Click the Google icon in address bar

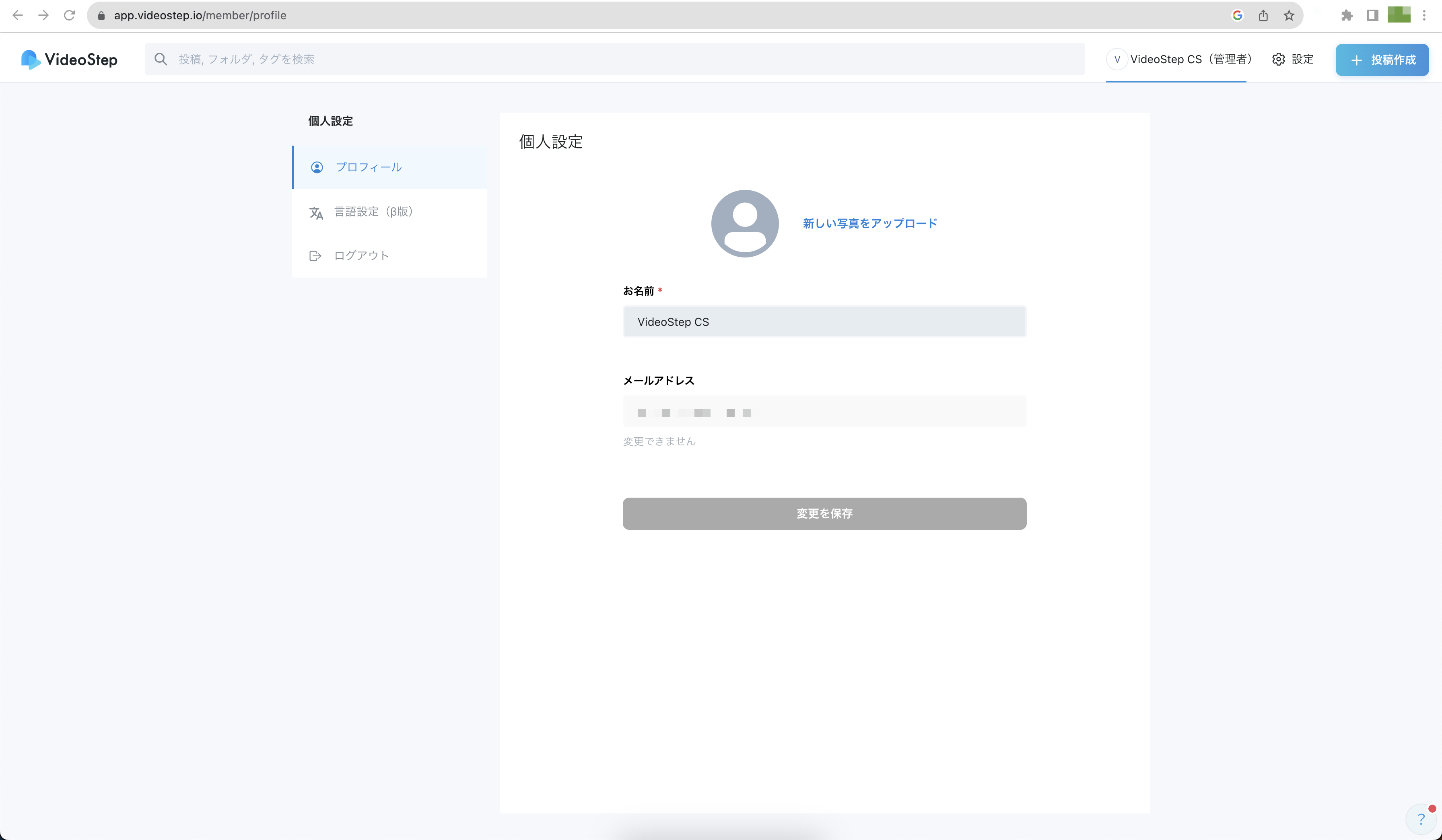point(1237,15)
